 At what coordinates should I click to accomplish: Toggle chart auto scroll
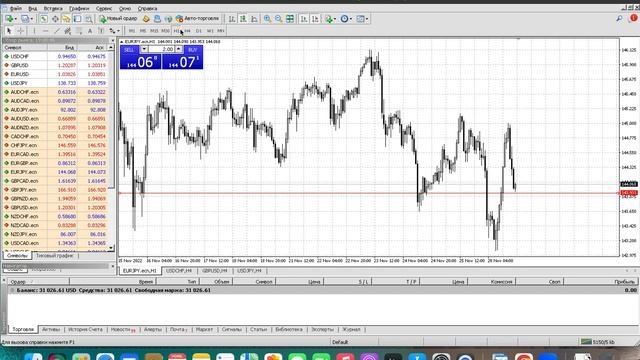coord(304,19)
